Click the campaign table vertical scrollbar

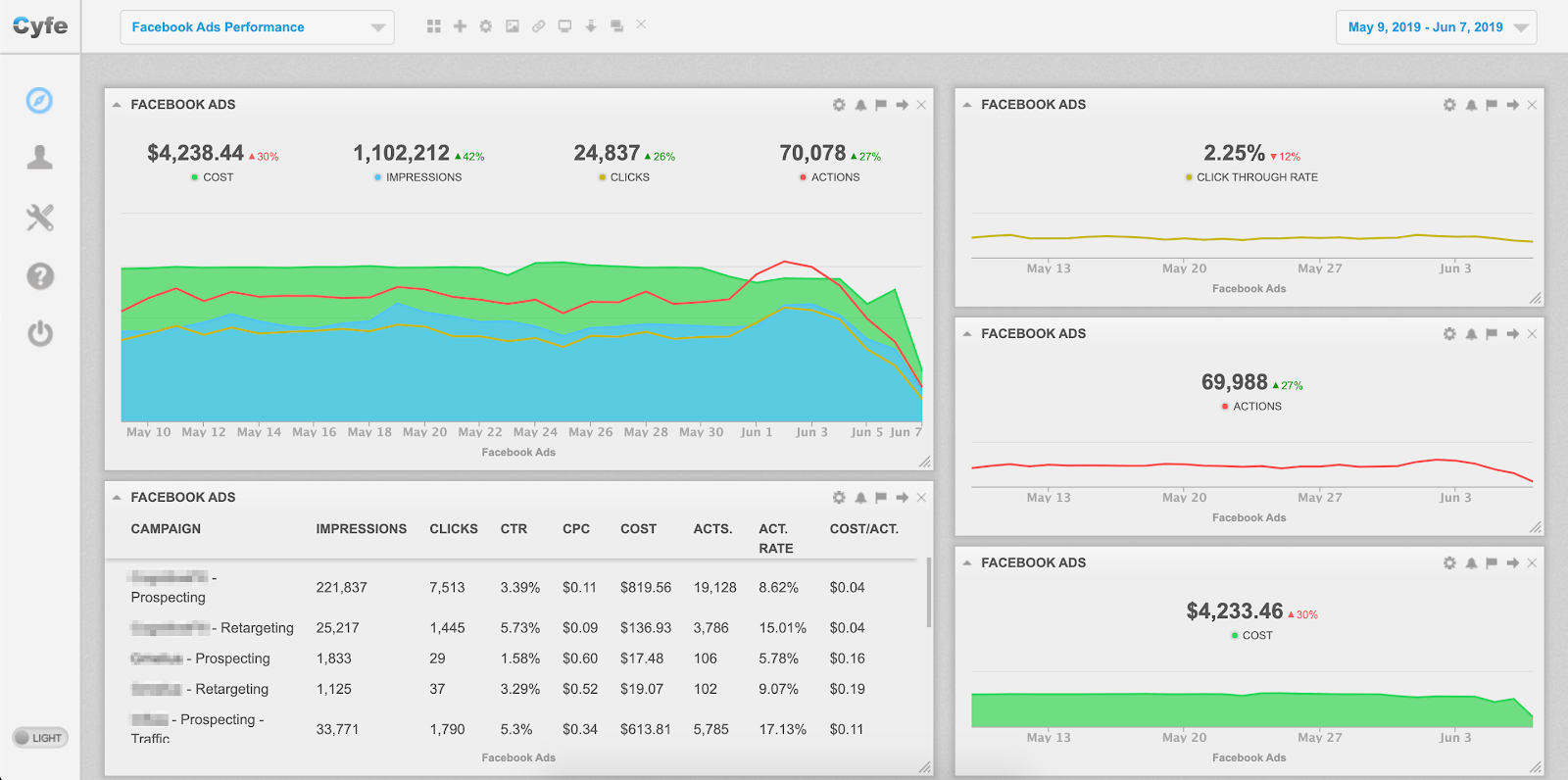click(x=928, y=593)
